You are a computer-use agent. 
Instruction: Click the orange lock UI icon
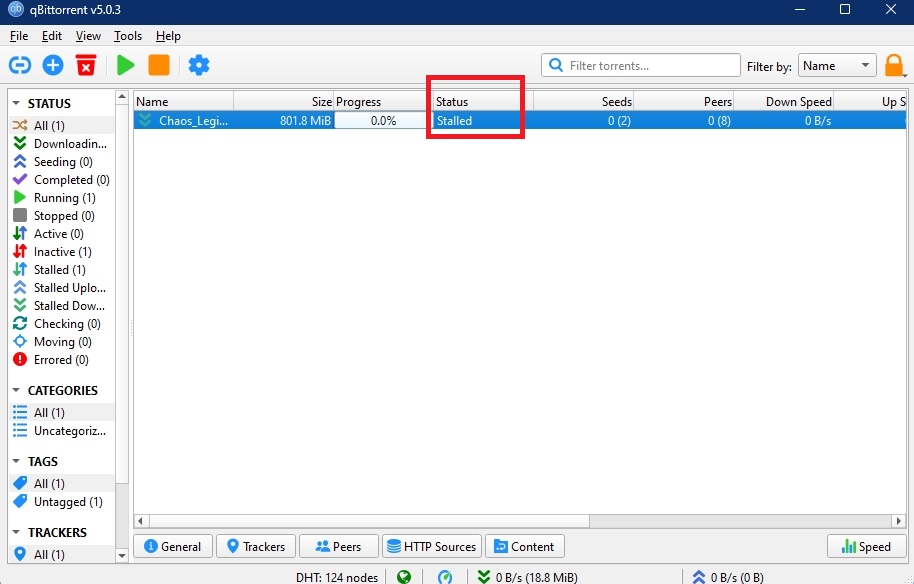(x=894, y=66)
